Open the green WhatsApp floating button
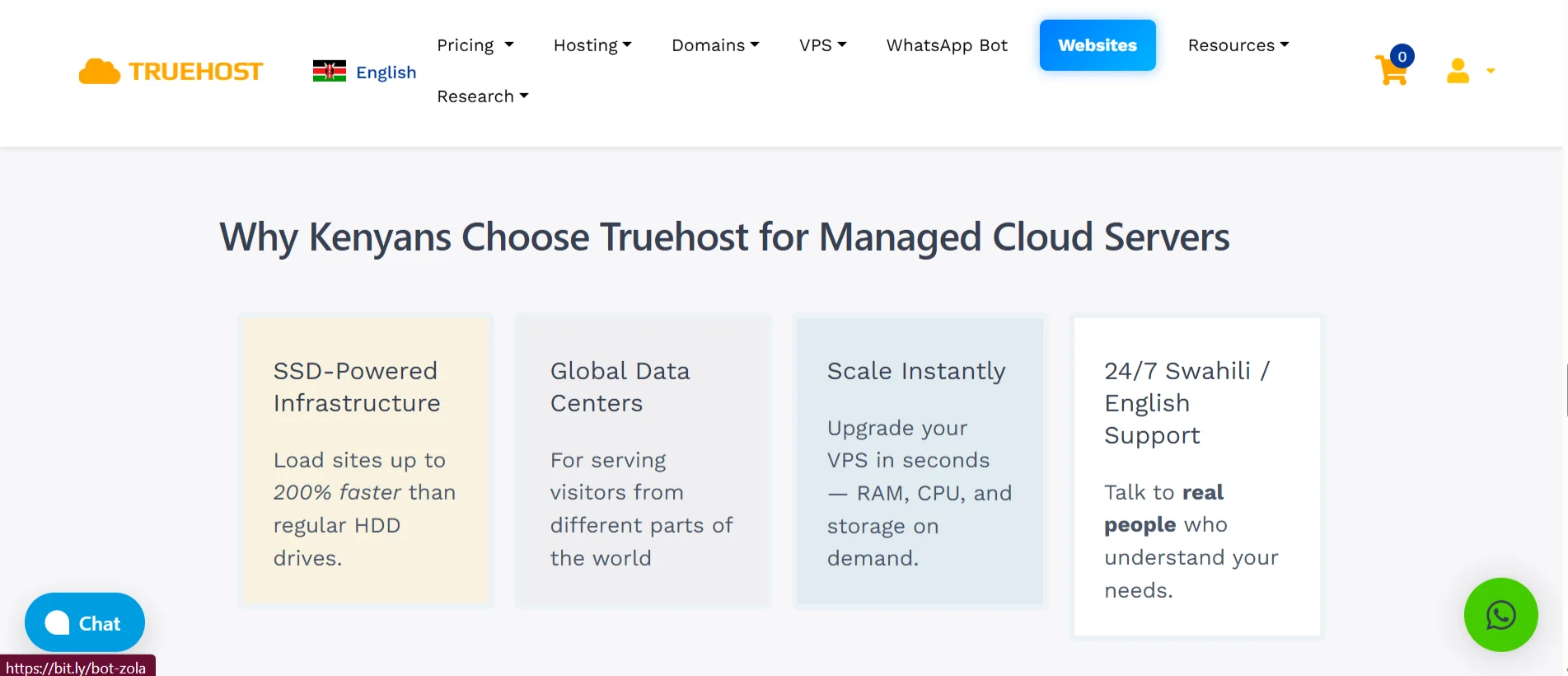This screenshot has width=1568, height=676. click(x=1500, y=615)
